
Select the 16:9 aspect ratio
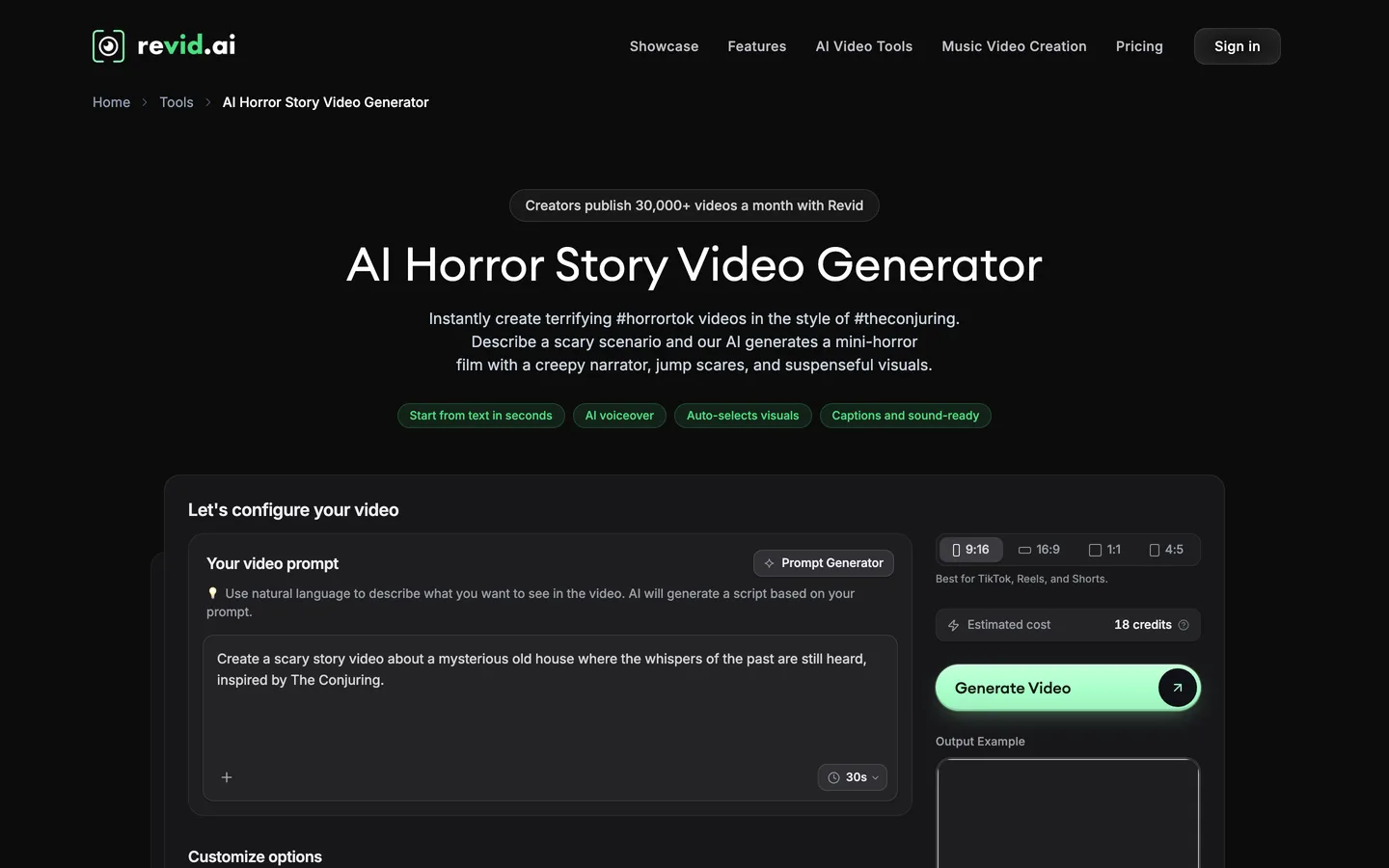[1039, 550]
